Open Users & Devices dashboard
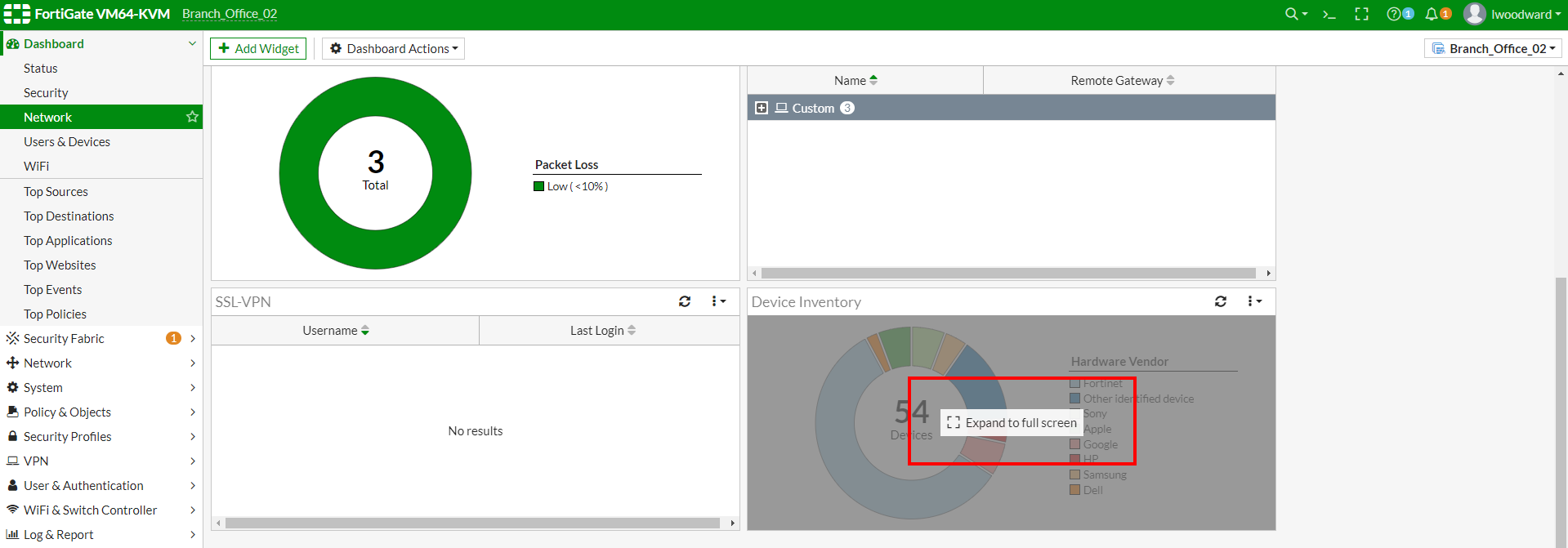This screenshot has height=548, width=1568. [67, 142]
